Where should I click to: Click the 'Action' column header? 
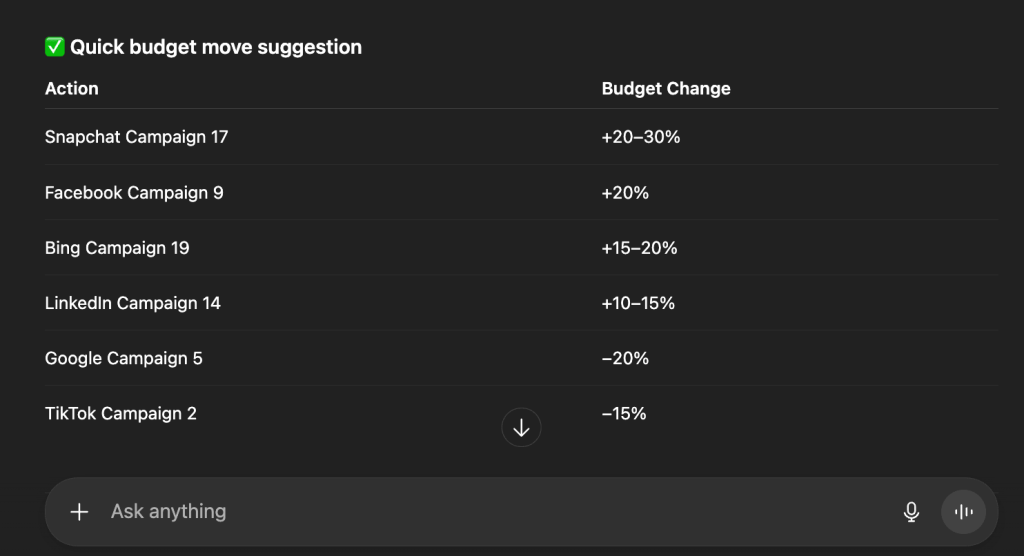click(72, 88)
